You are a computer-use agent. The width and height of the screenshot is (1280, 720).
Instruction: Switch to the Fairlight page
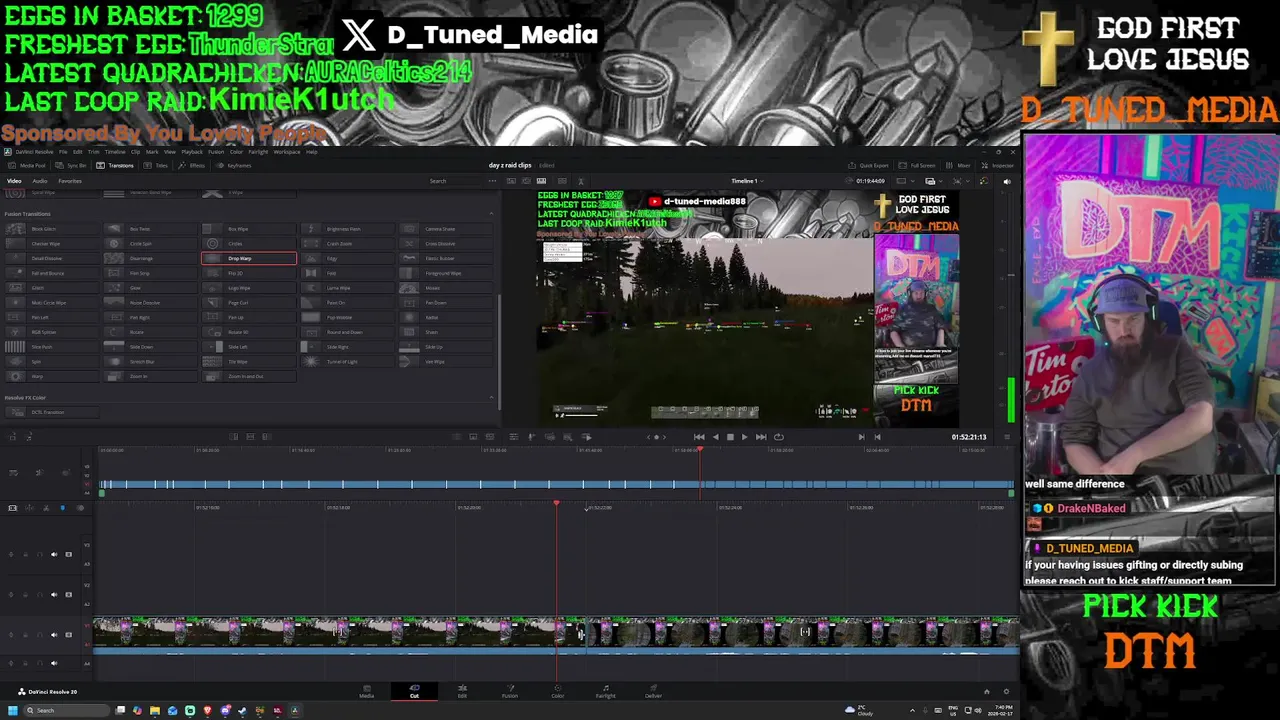[605, 691]
